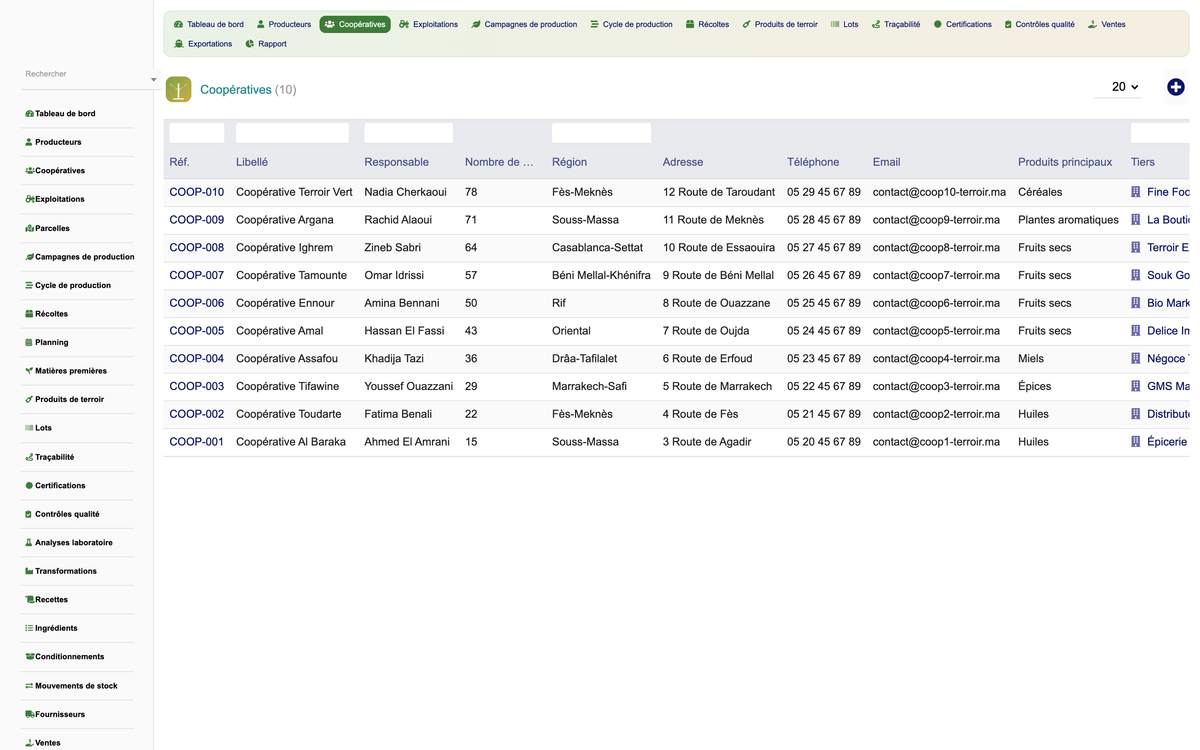
Task: Click building icon next to Souk Go tiers
Action: [x=1136, y=275]
